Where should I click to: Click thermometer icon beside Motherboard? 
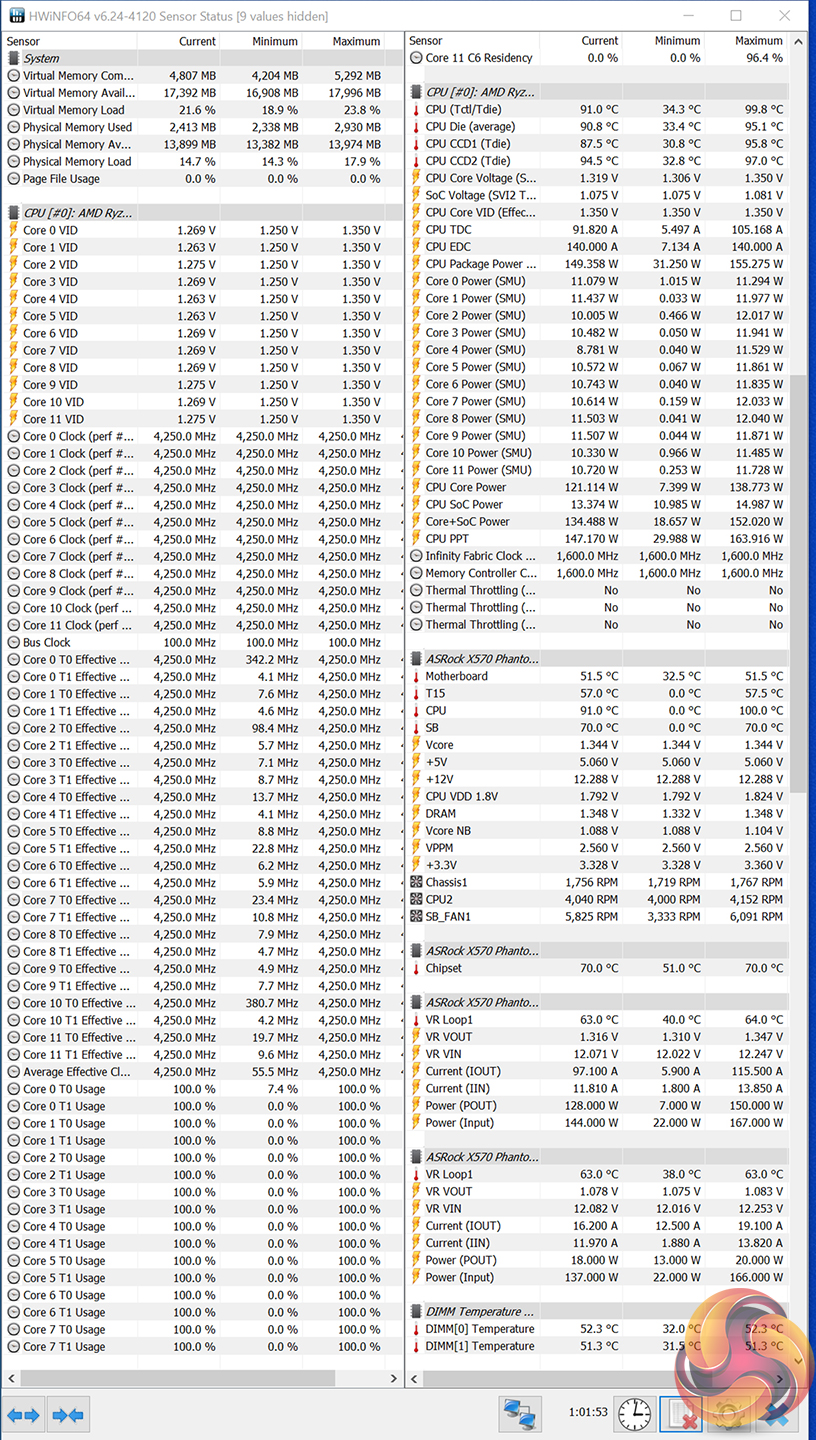pyautogui.click(x=416, y=677)
